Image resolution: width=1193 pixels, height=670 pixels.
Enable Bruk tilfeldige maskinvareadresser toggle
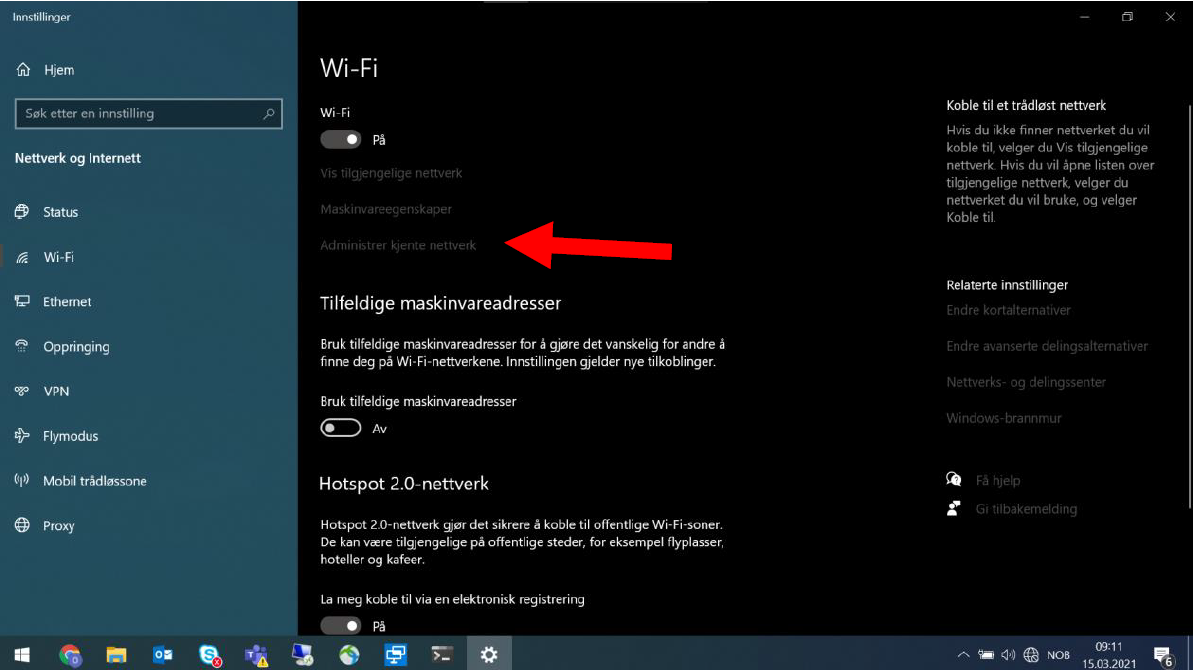click(341, 428)
